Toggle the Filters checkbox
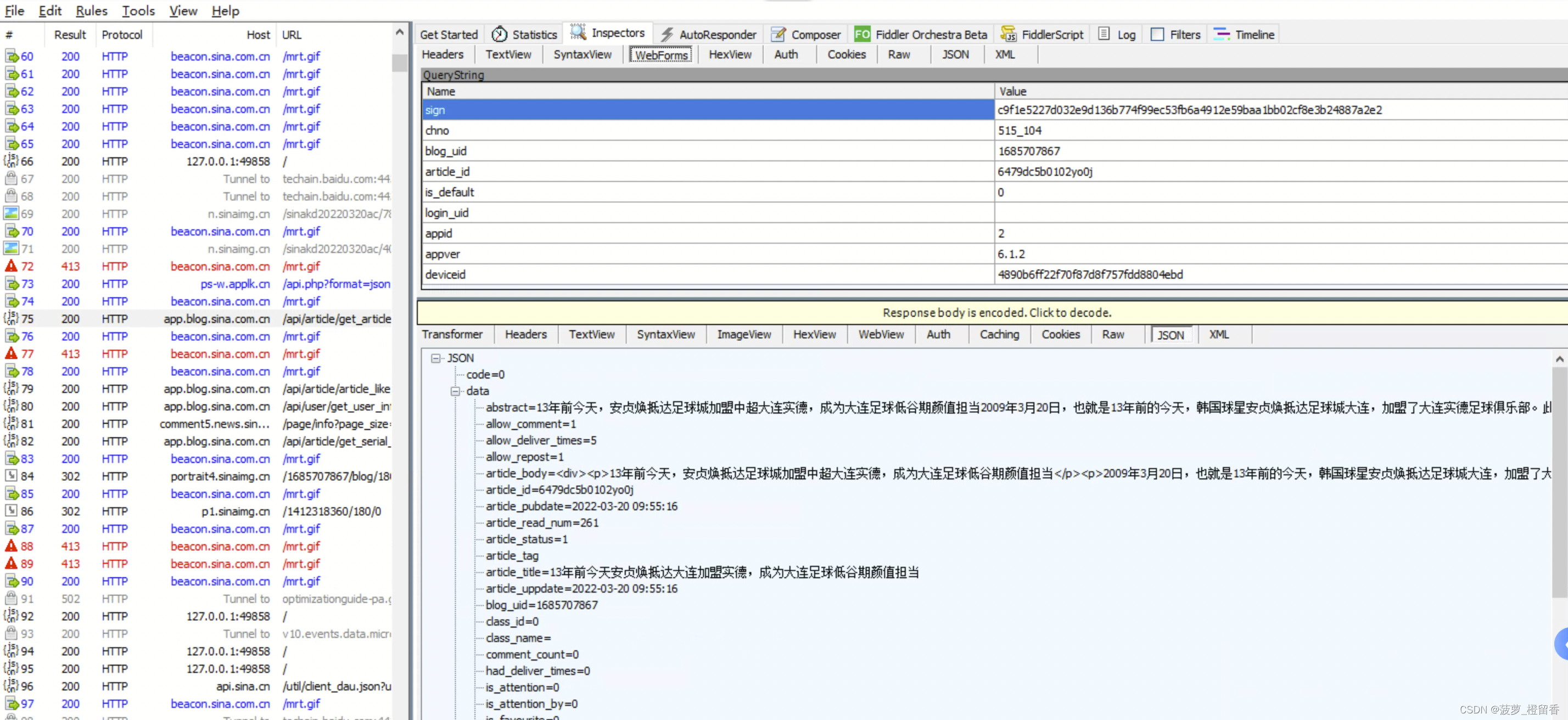Image resolution: width=1568 pixels, height=720 pixels. click(1156, 34)
